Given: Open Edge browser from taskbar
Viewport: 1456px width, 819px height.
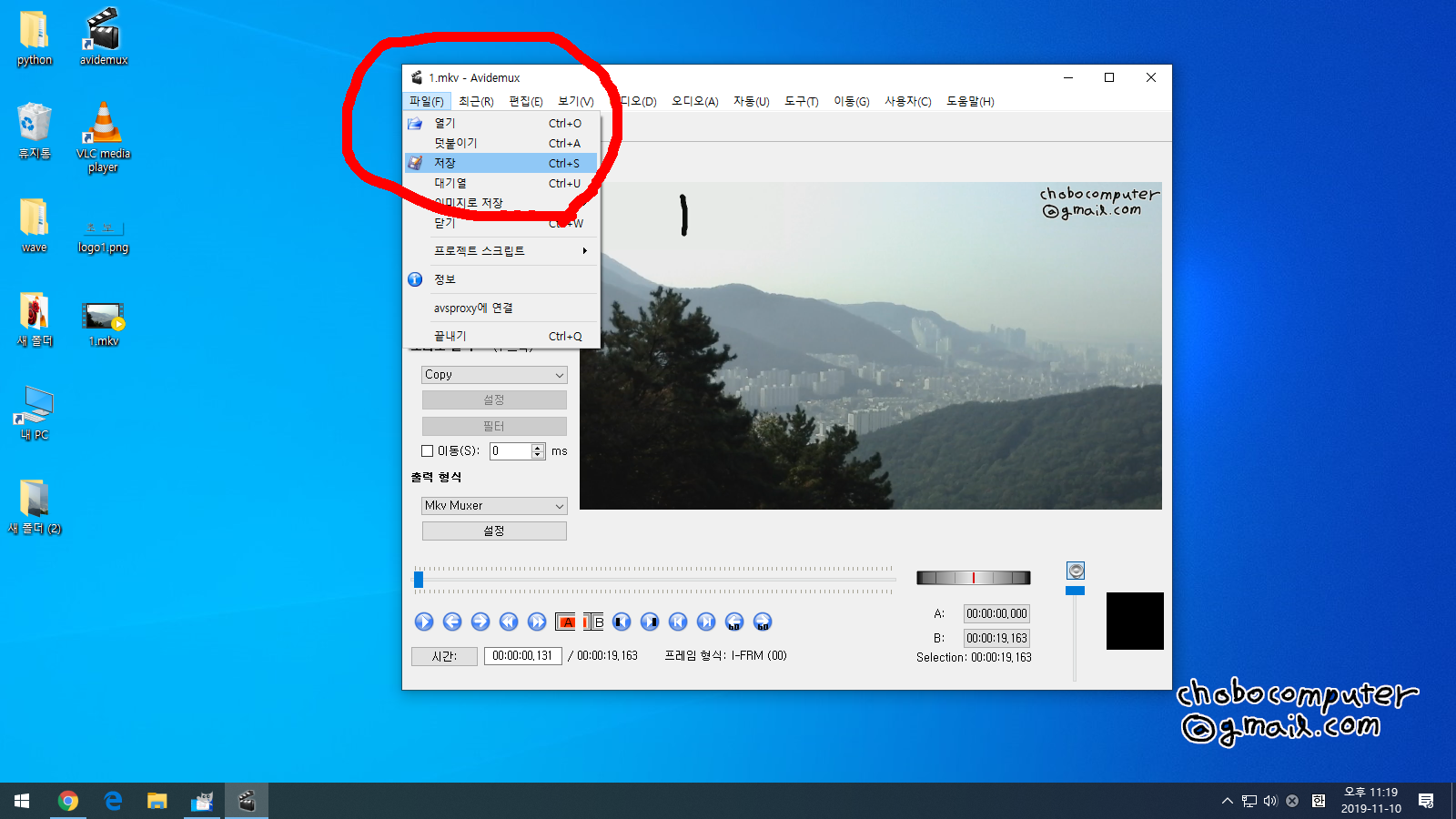Looking at the screenshot, I should (112, 801).
